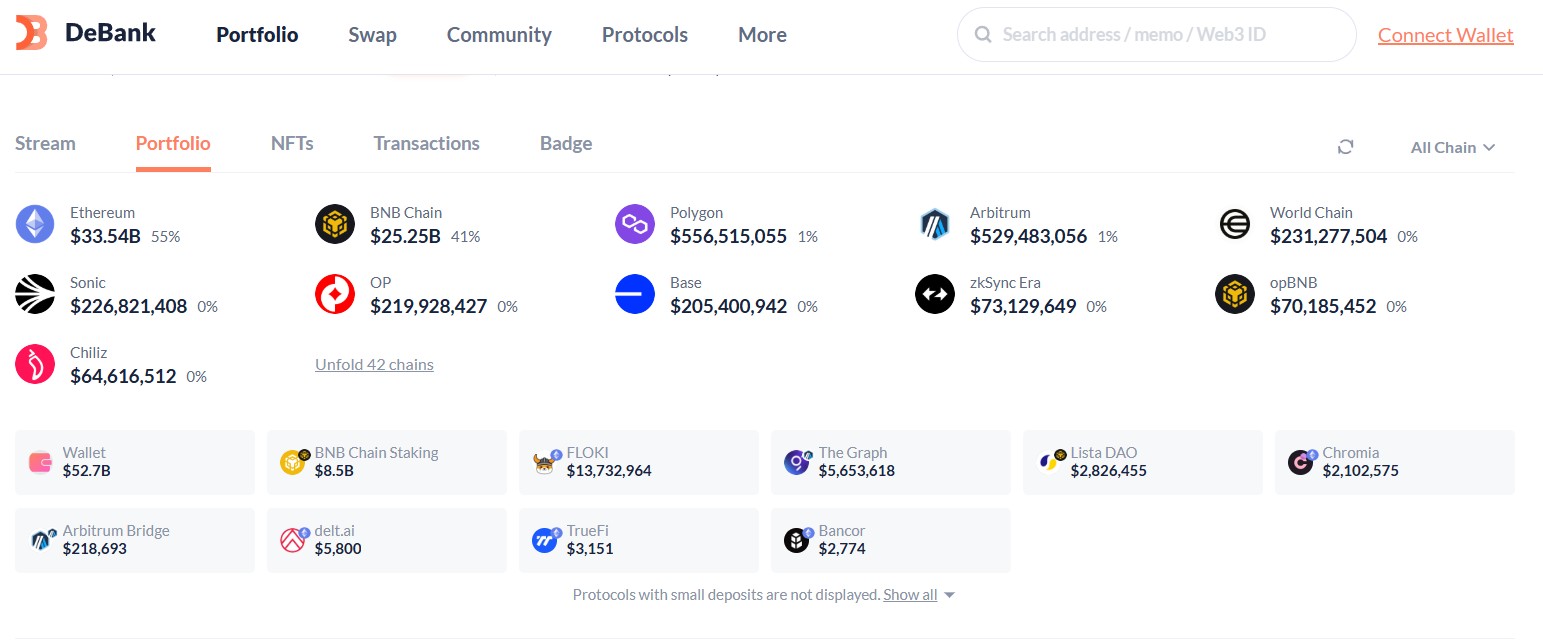This screenshot has height=643, width=1543.
Task: Click the OP chain icon
Action: pos(335,294)
